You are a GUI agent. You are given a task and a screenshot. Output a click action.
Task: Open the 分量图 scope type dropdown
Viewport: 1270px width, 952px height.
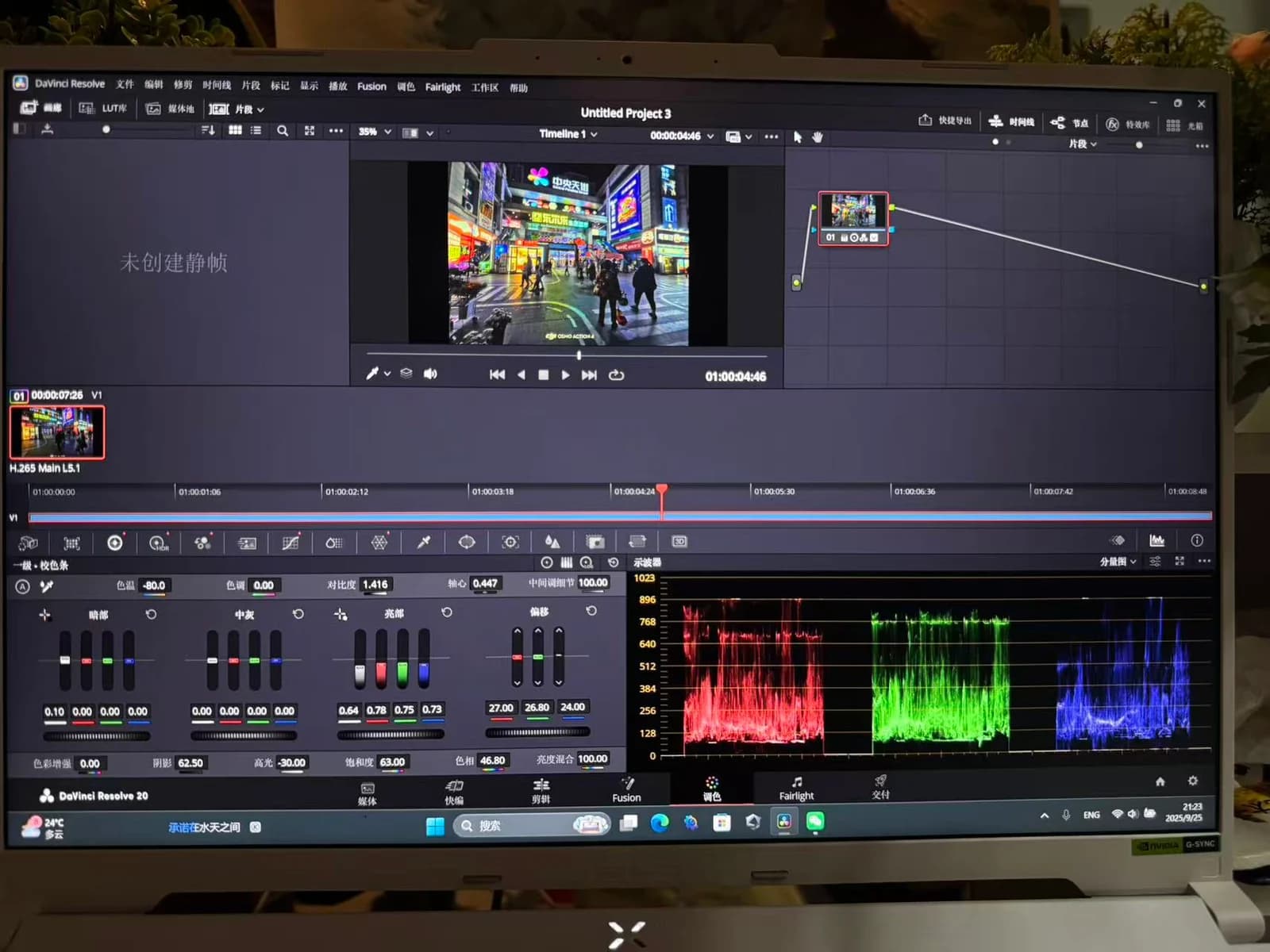click(1118, 562)
